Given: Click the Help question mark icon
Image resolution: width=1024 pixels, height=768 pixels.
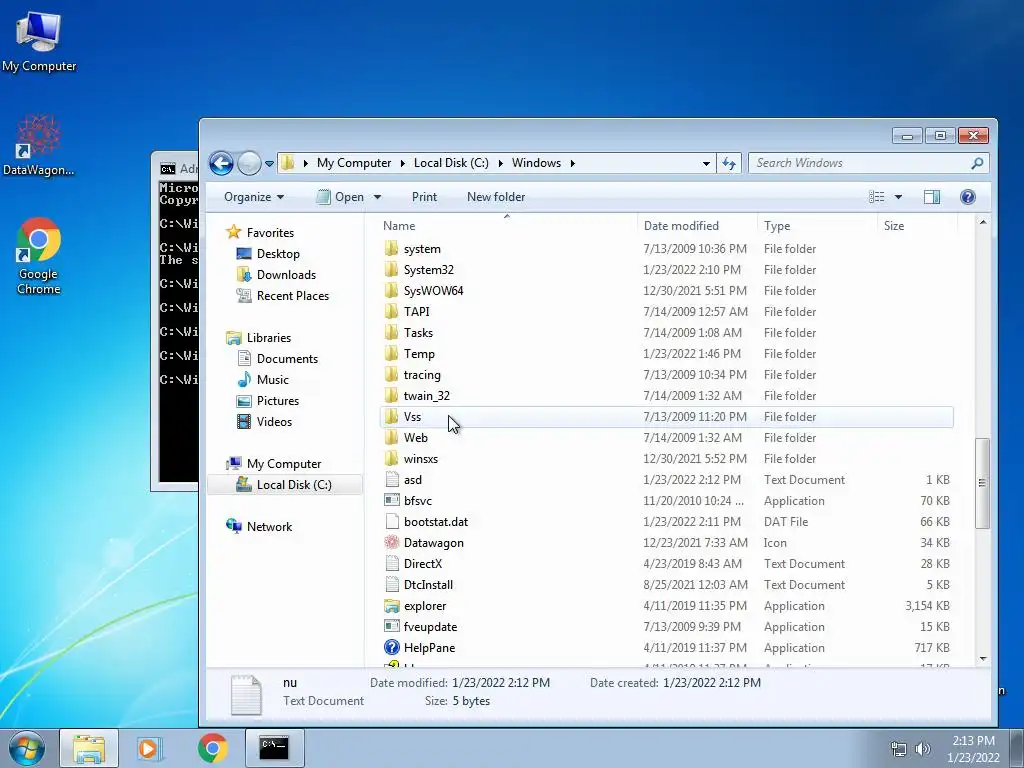Looking at the screenshot, I should (x=968, y=197).
